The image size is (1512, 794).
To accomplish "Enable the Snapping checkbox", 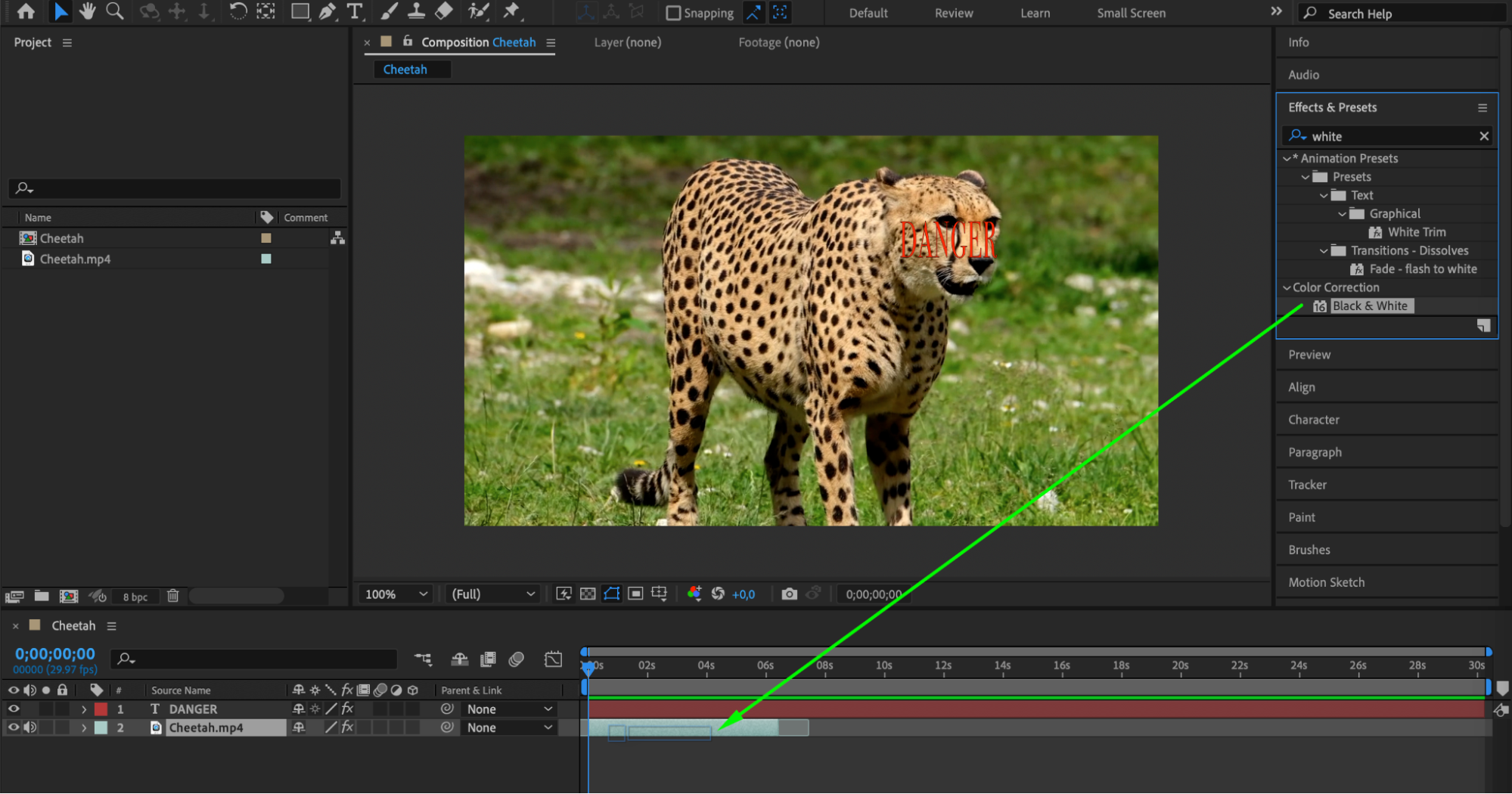I will (x=672, y=13).
